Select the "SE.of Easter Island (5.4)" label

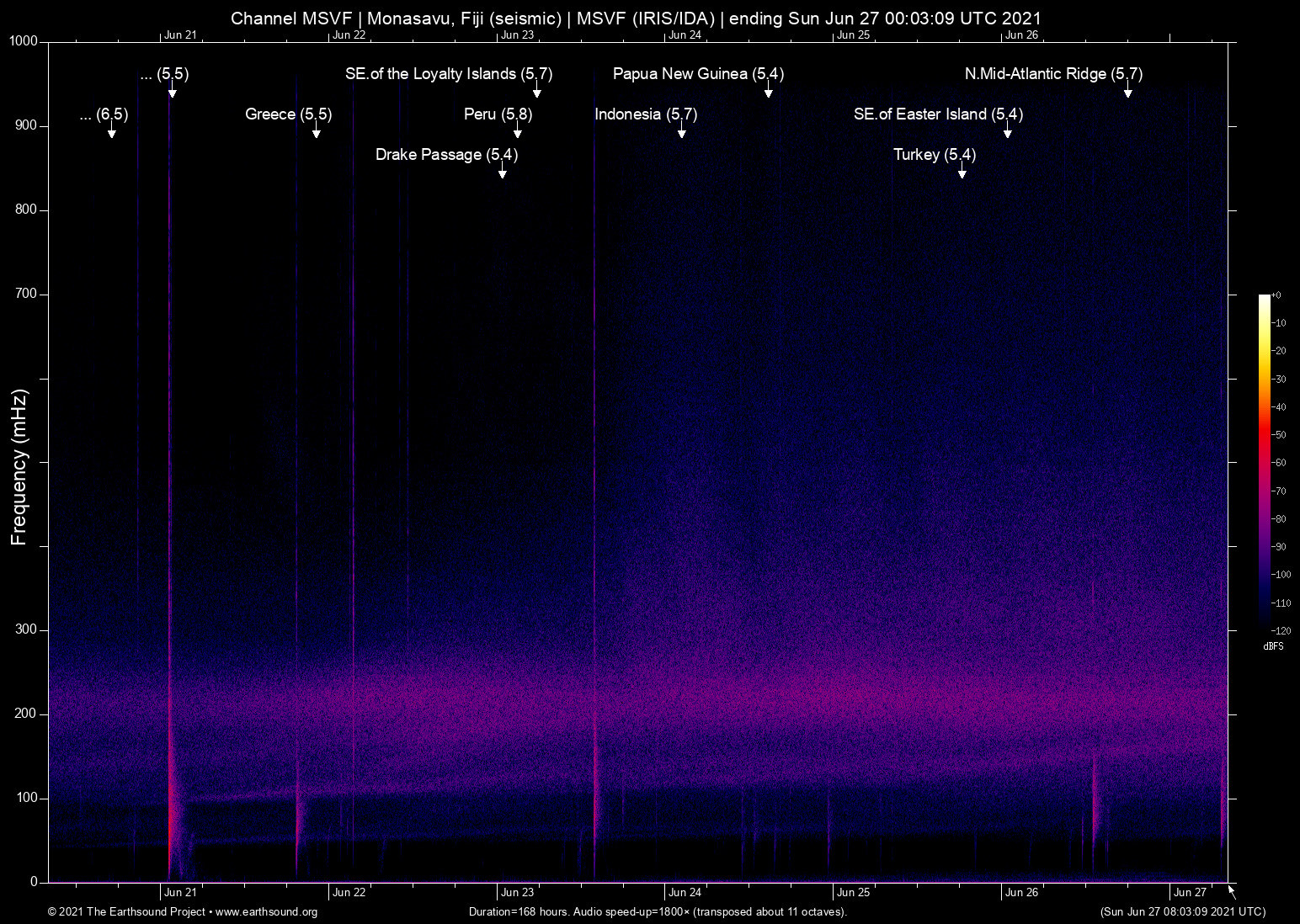938,114
